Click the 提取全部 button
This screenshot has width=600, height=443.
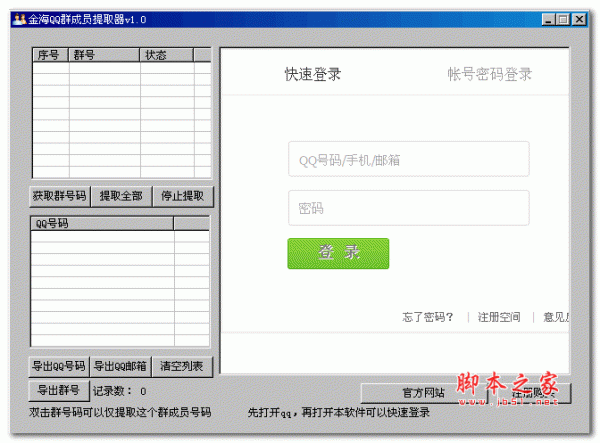click(x=121, y=196)
